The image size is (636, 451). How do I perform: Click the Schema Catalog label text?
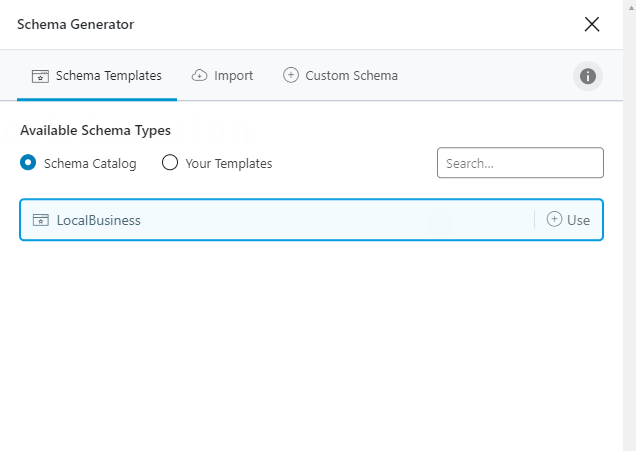click(x=90, y=163)
